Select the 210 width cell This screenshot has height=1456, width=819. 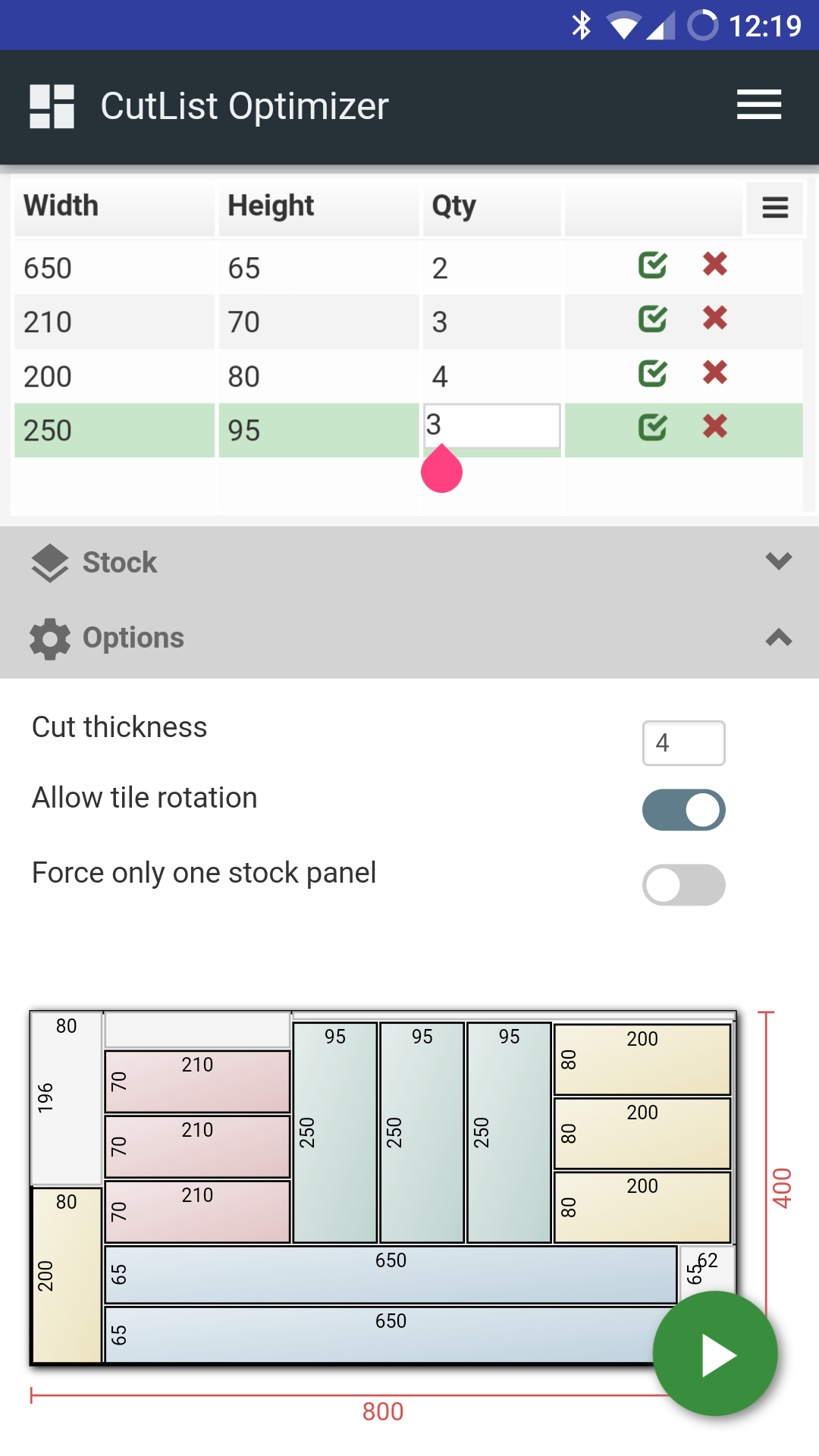114,322
